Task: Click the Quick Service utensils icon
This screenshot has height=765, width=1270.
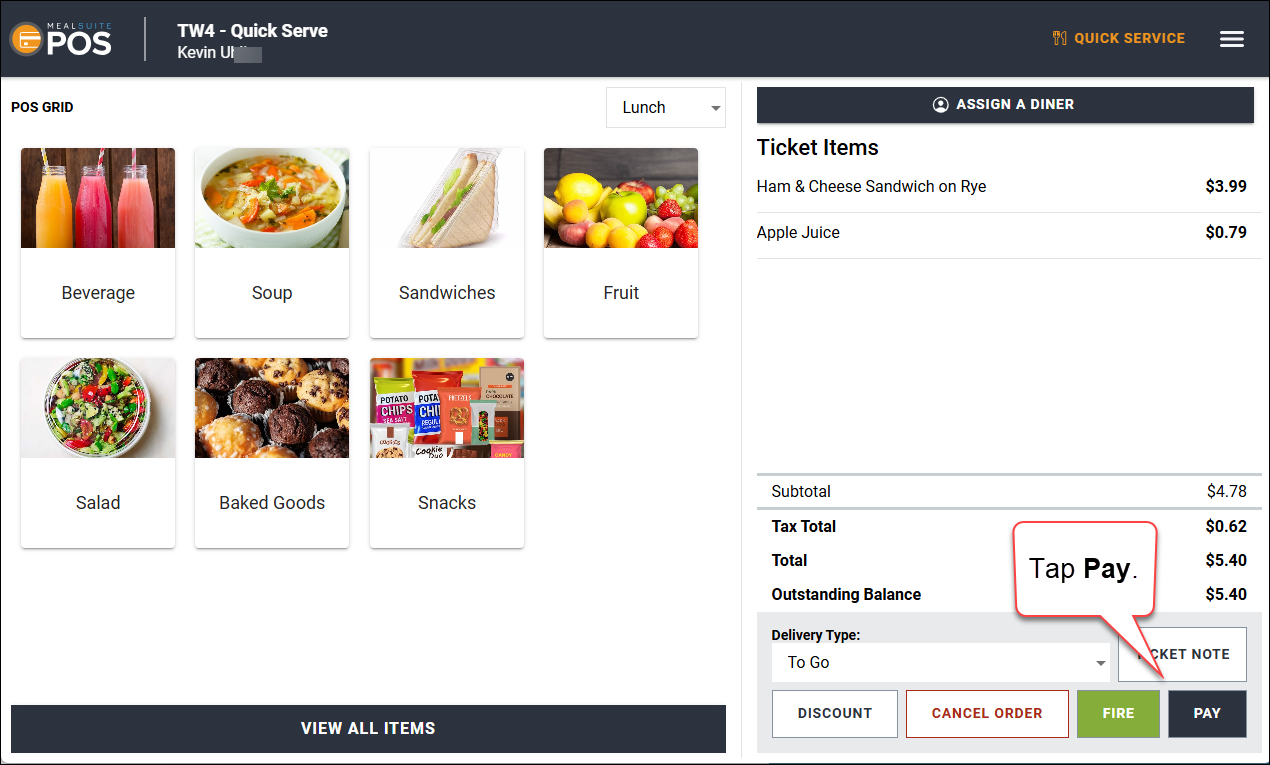Action: pyautogui.click(x=1060, y=38)
